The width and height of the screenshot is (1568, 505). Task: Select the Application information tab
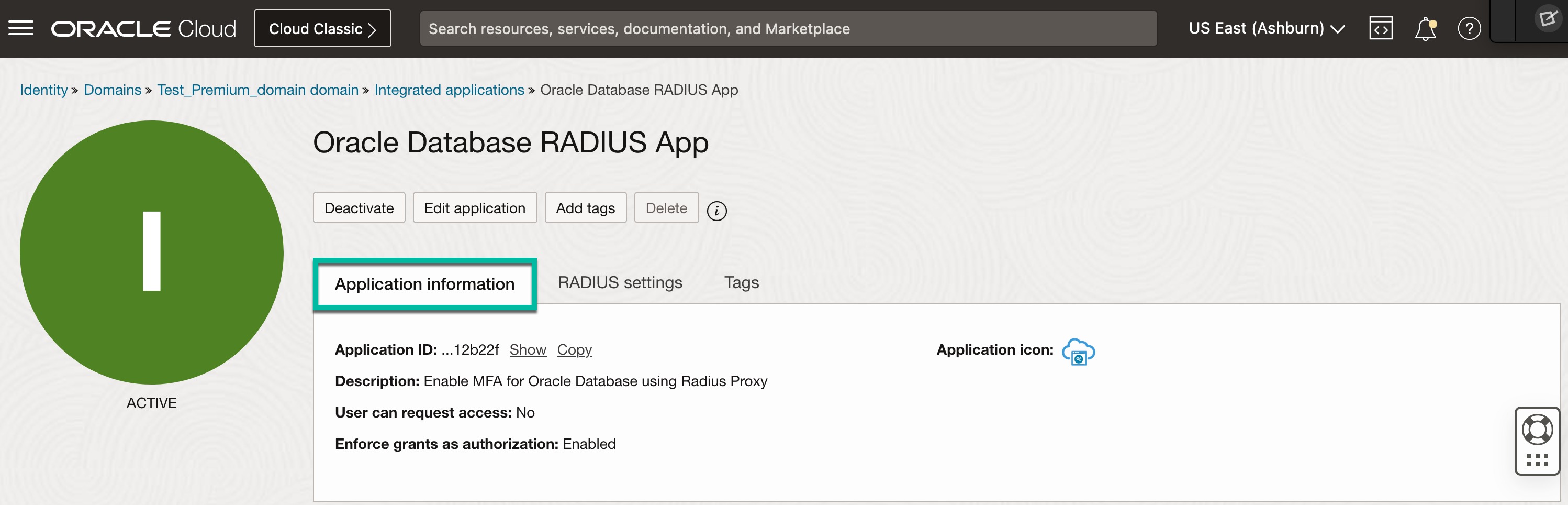pos(424,284)
